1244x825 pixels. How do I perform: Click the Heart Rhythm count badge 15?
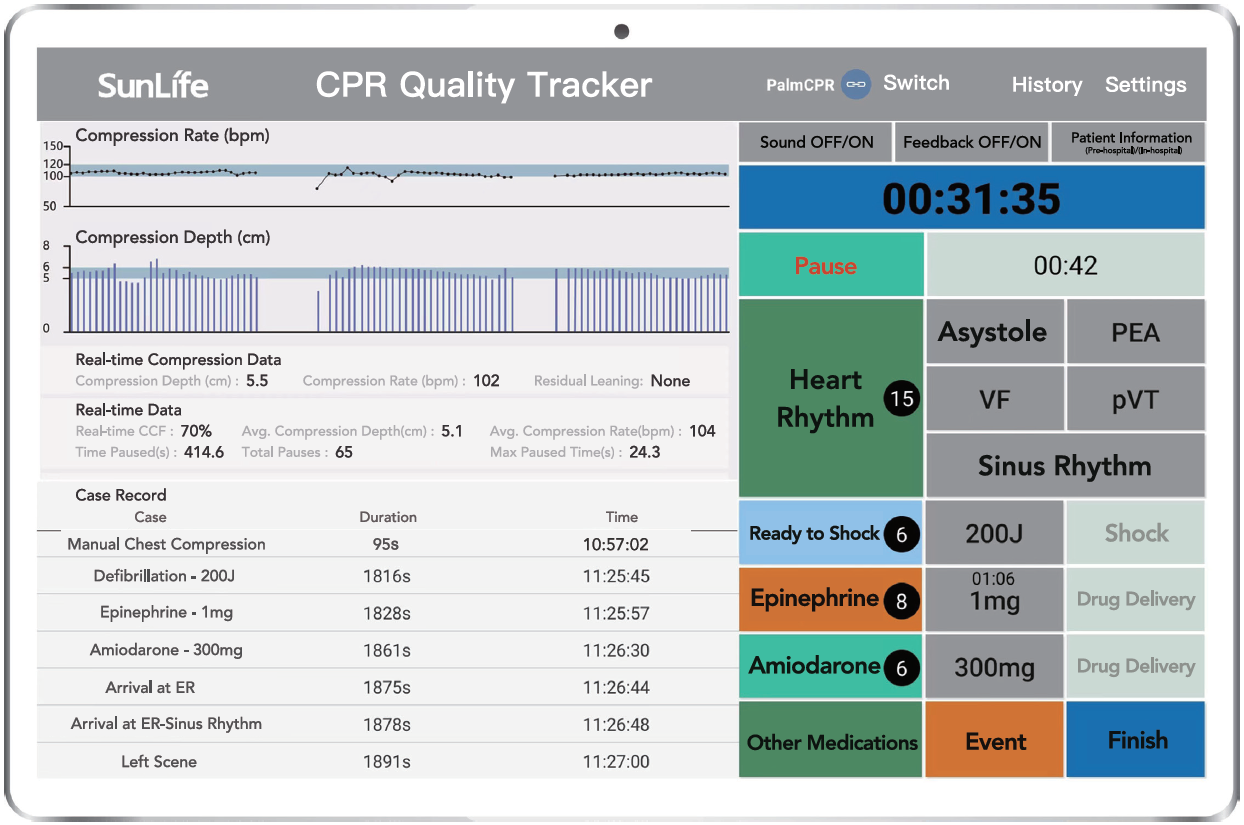click(902, 399)
